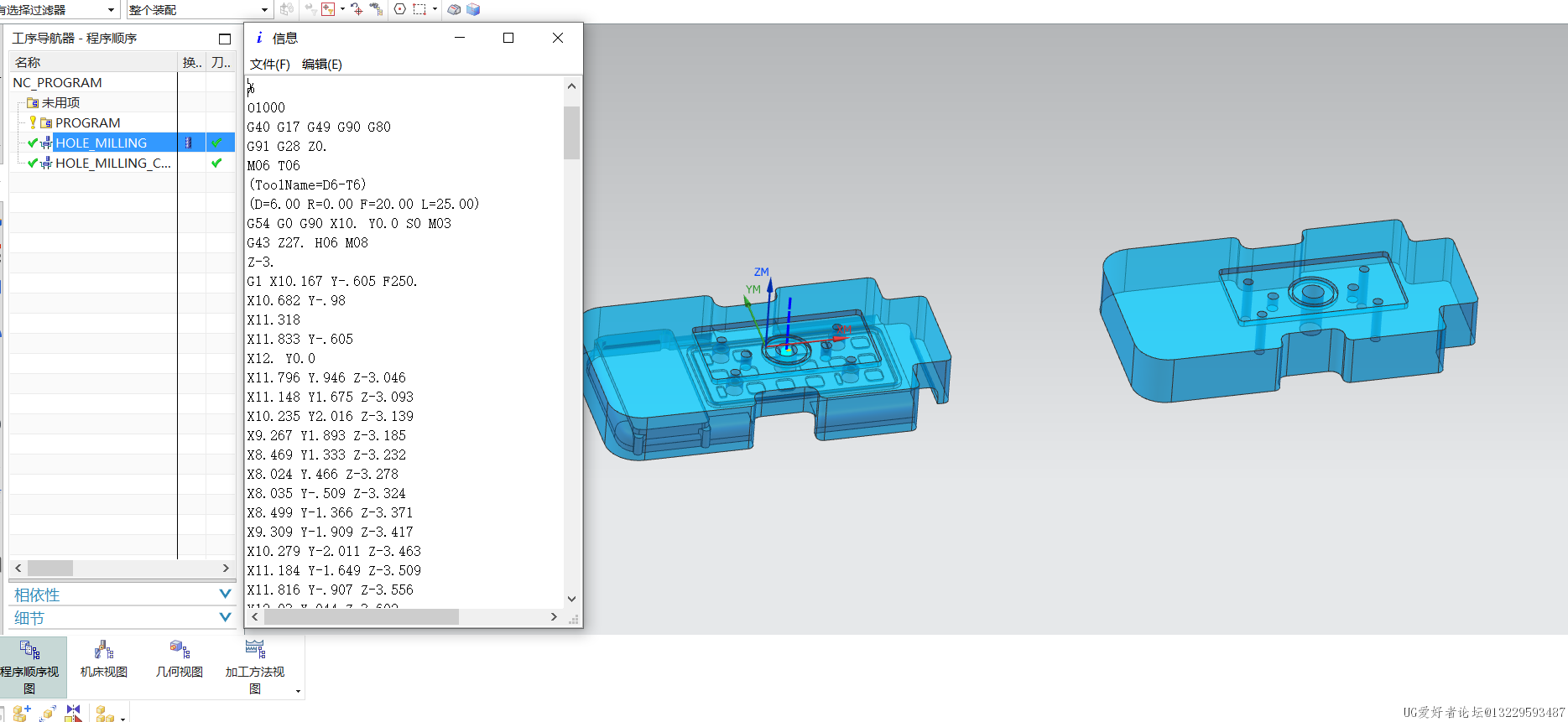Click left arrow of navigator scrollbar
This screenshot has width=1568, height=722.
pyautogui.click(x=18, y=568)
